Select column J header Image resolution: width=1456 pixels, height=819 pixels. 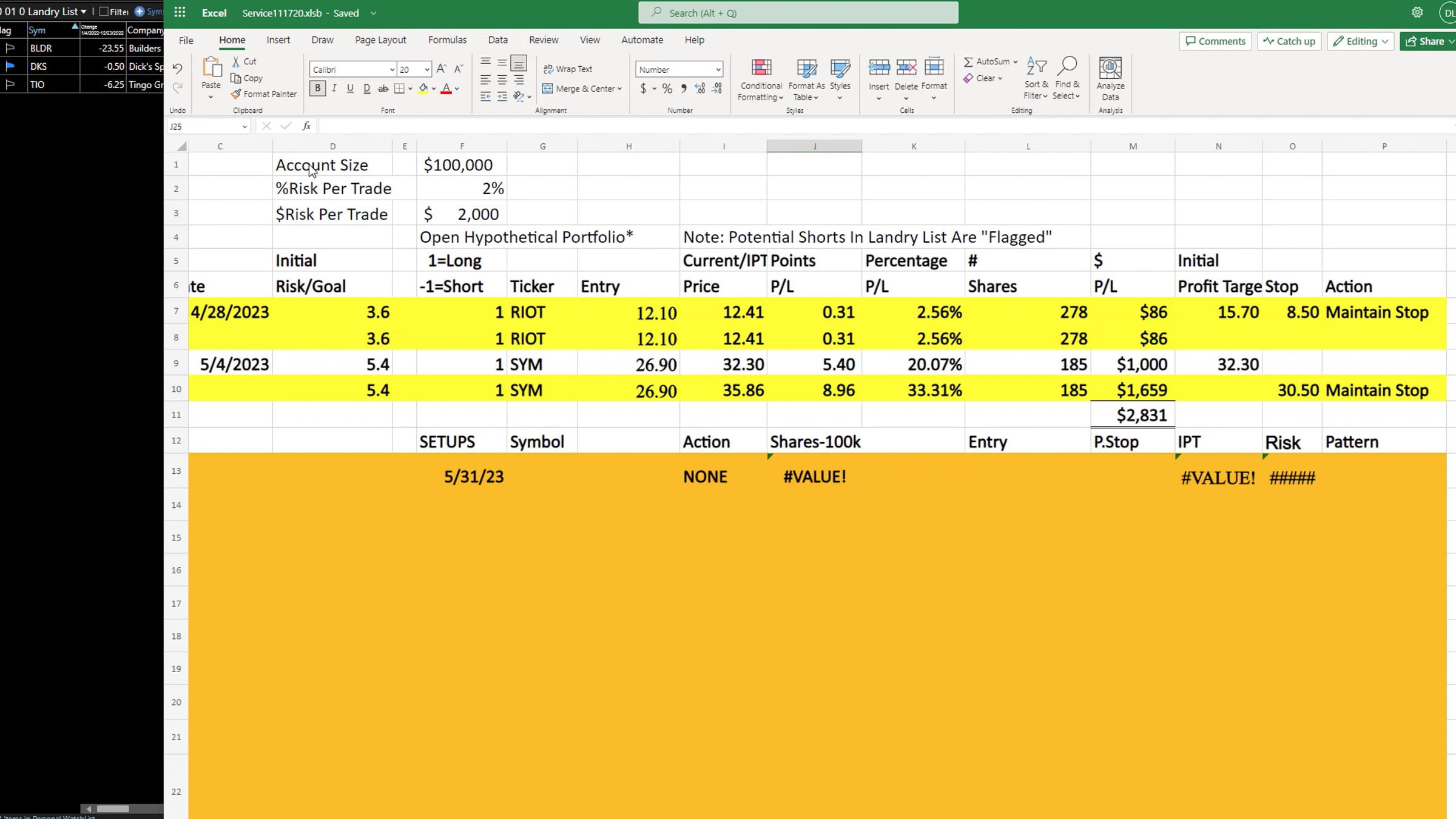[814, 146]
